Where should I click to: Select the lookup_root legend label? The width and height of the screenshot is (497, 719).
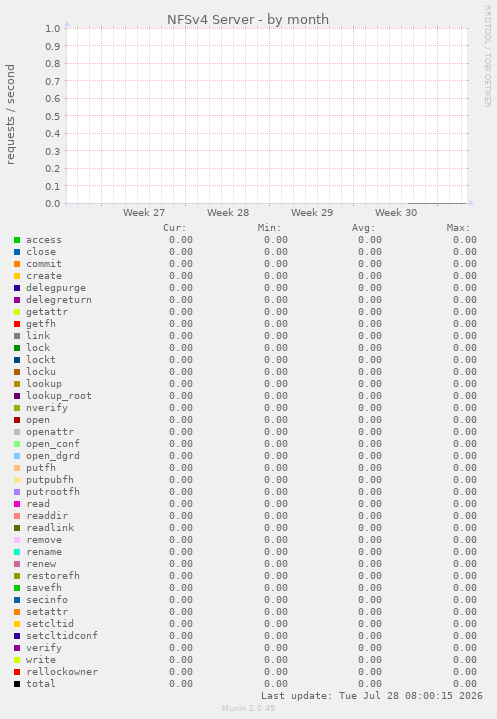(x=59, y=396)
